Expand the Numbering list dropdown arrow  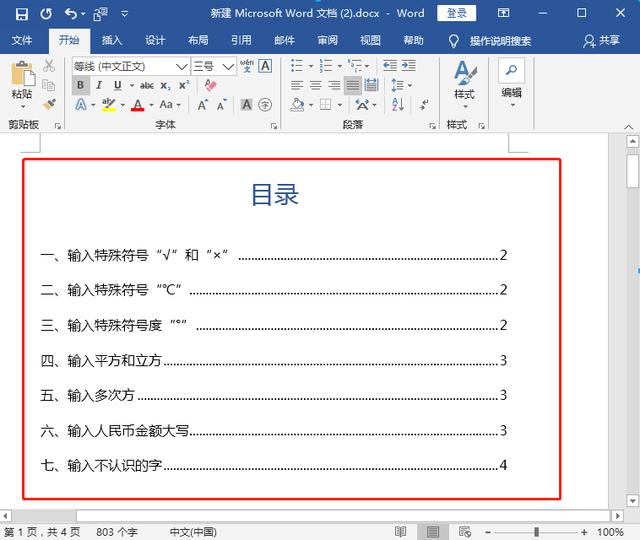pos(340,66)
